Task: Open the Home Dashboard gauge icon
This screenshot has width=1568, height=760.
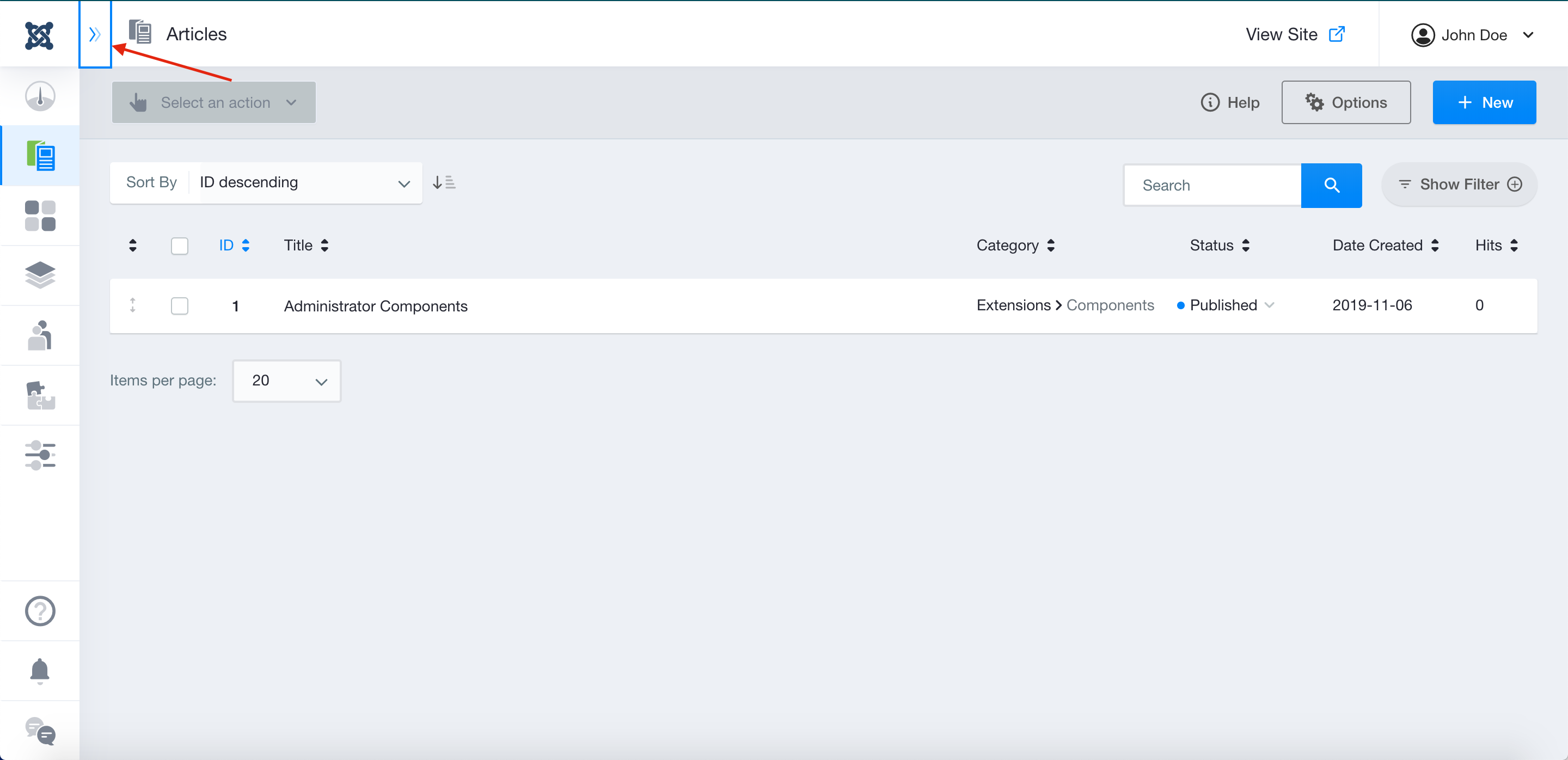Action: pos(39,95)
